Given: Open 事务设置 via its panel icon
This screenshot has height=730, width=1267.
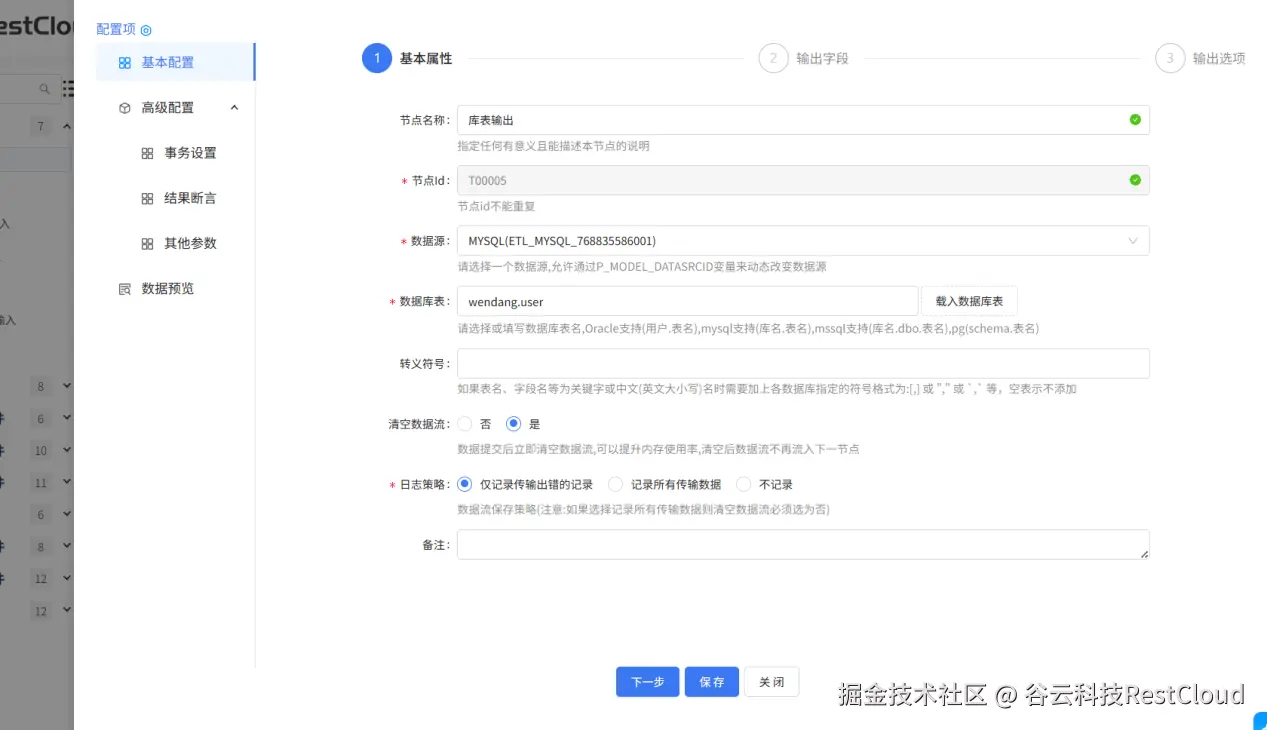Looking at the screenshot, I should pyautogui.click(x=145, y=153).
